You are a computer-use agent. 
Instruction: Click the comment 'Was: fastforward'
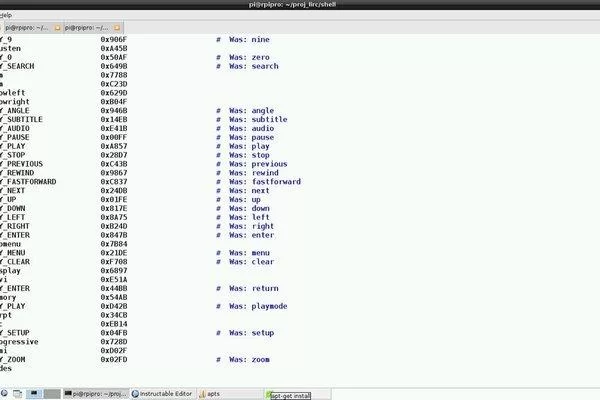point(265,181)
